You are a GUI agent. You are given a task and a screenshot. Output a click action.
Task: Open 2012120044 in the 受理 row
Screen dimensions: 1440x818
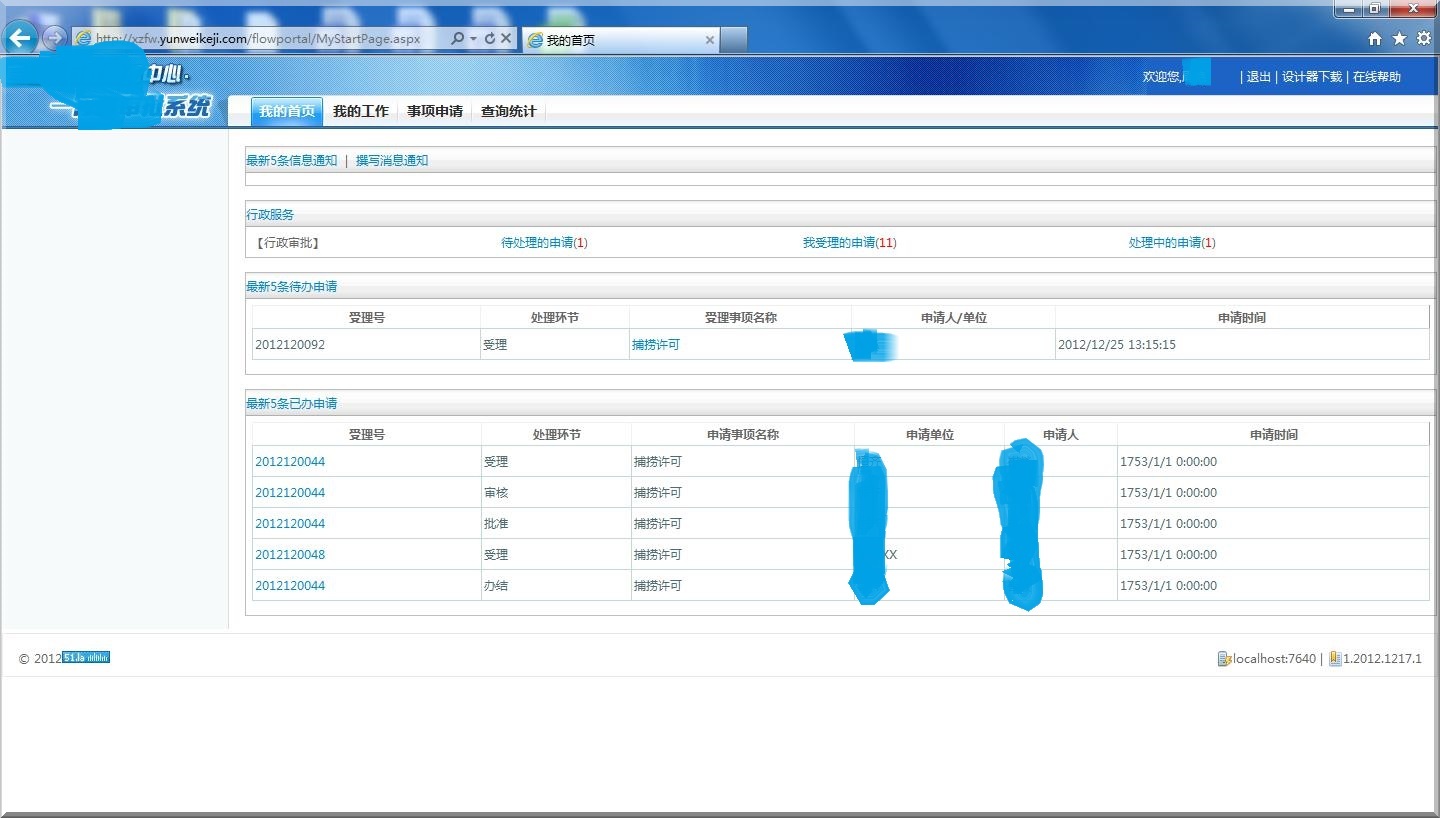(x=290, y=462)
